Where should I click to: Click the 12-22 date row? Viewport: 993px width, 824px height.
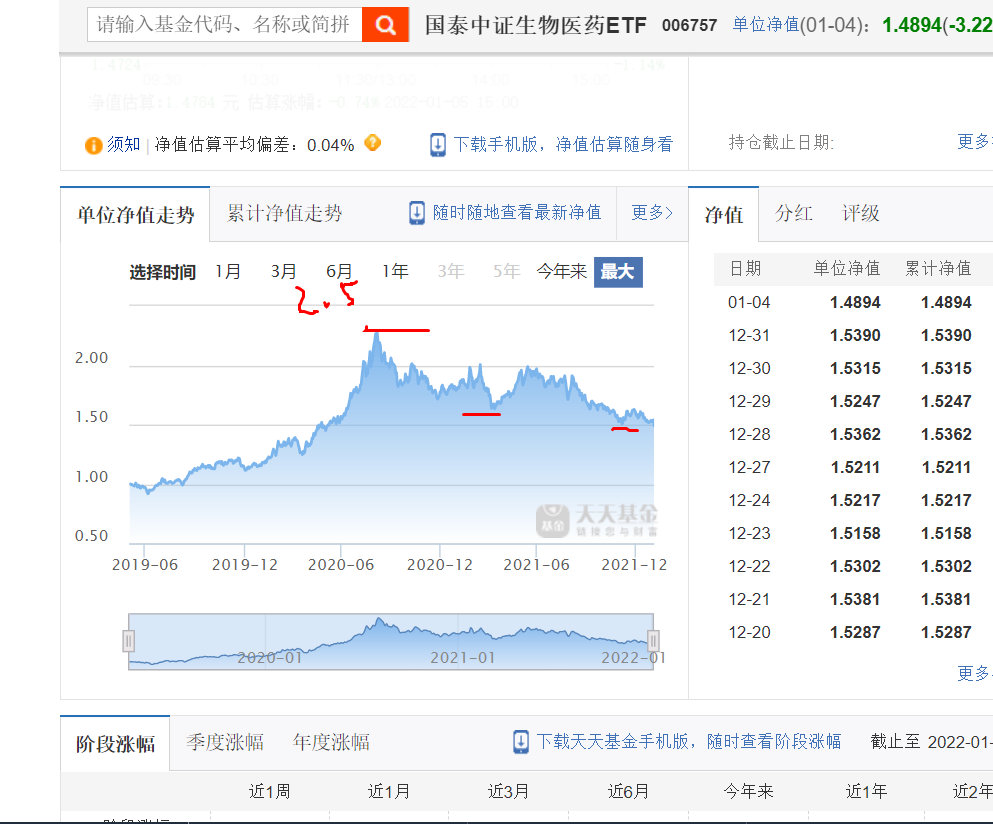[852, 566]
